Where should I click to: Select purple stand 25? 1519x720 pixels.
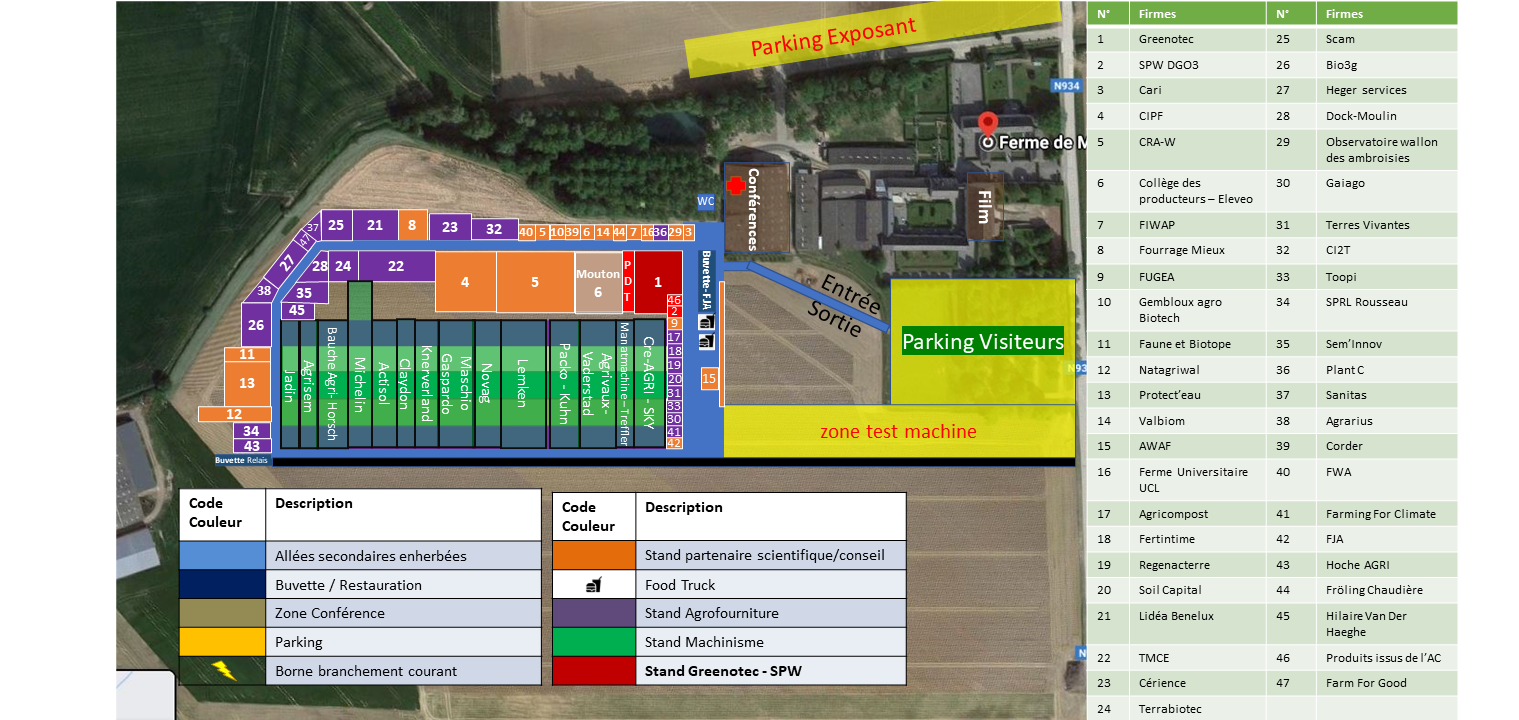pos(335,225)
